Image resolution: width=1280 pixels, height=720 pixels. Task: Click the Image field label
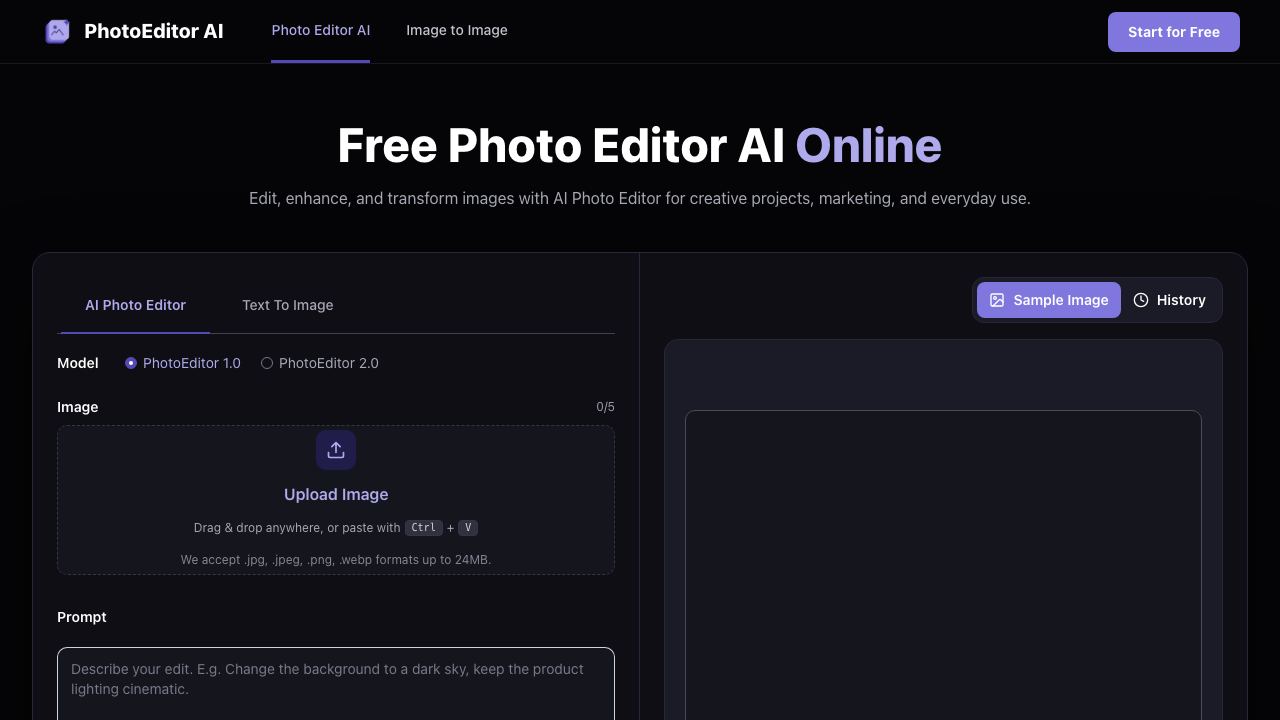[78, 407]
